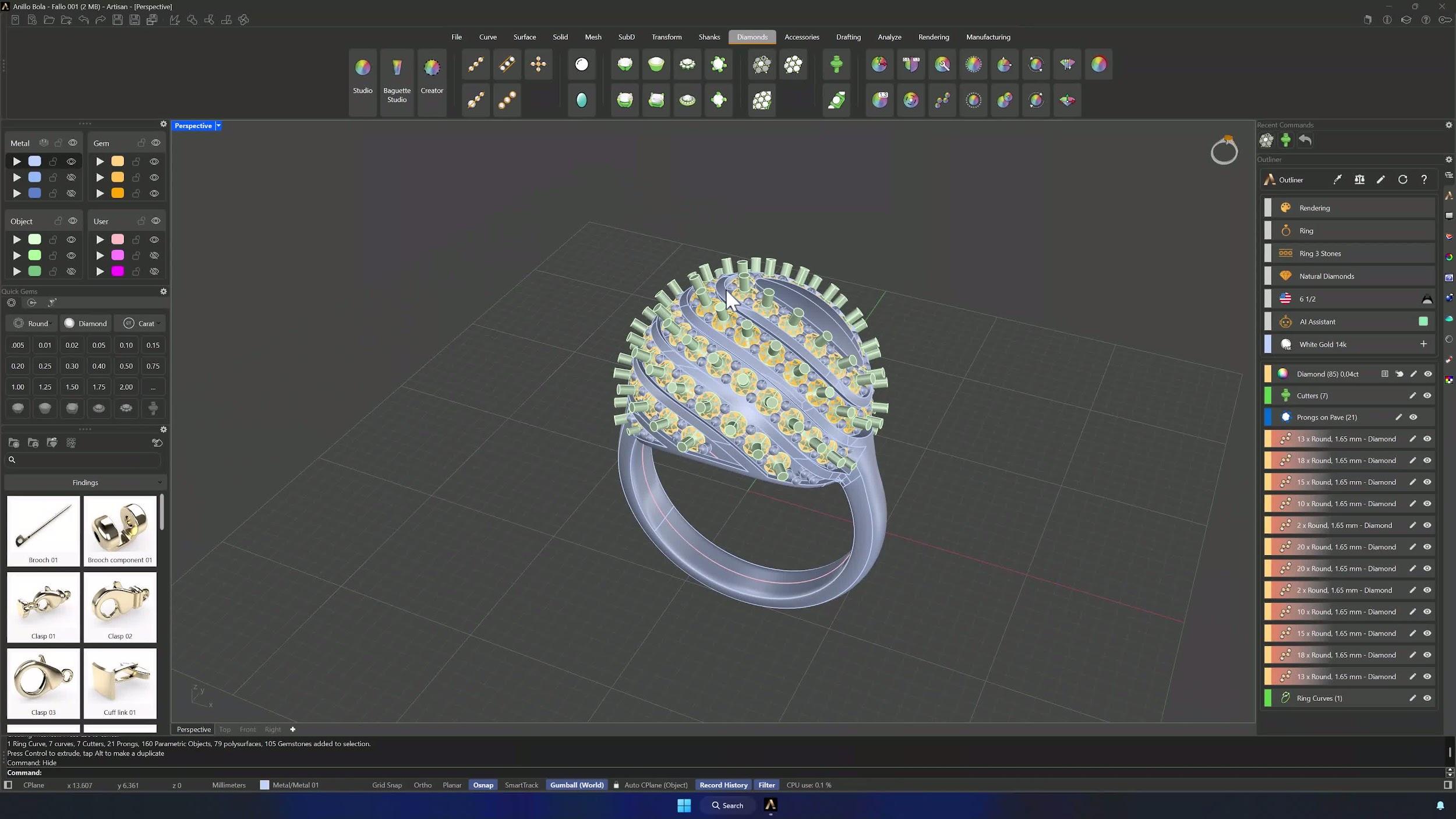Open Windows Start menu on taskbar
The height and width of the screenshot is (819, 1456).
[684, 806]
